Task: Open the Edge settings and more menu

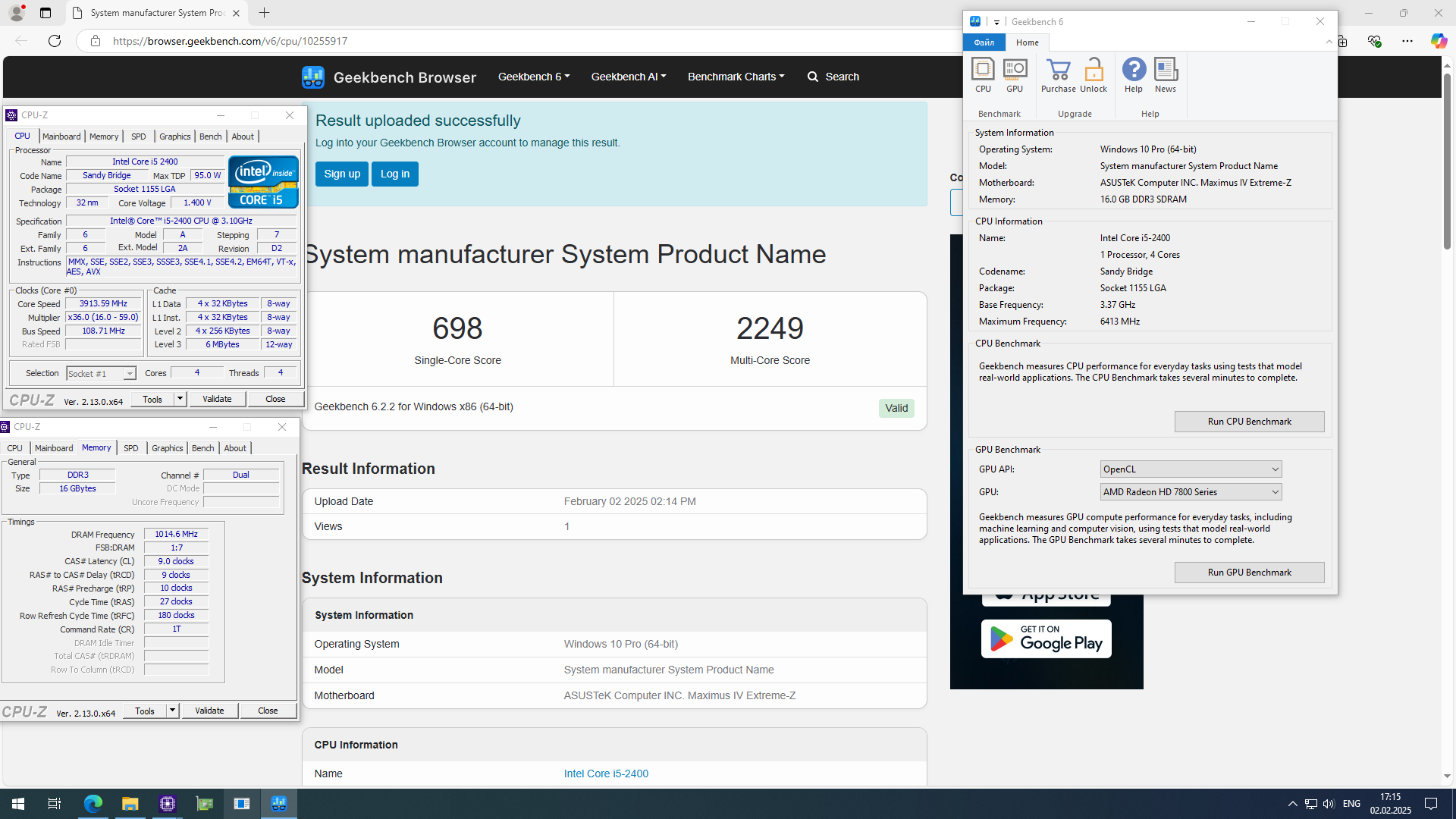Action: pyautogui.click(x=1407, y=41)
